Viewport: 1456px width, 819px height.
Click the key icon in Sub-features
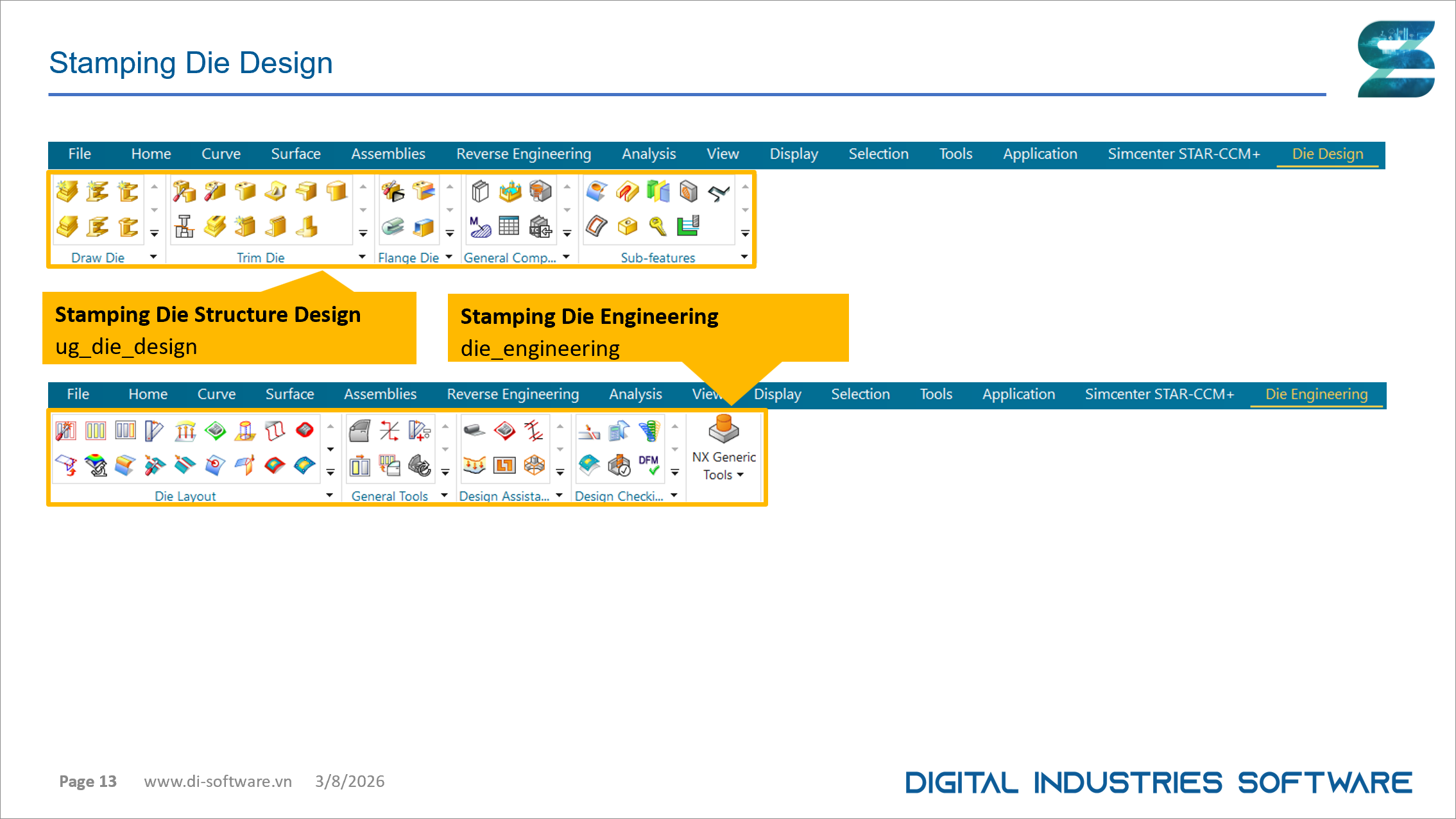pos(657,226)
